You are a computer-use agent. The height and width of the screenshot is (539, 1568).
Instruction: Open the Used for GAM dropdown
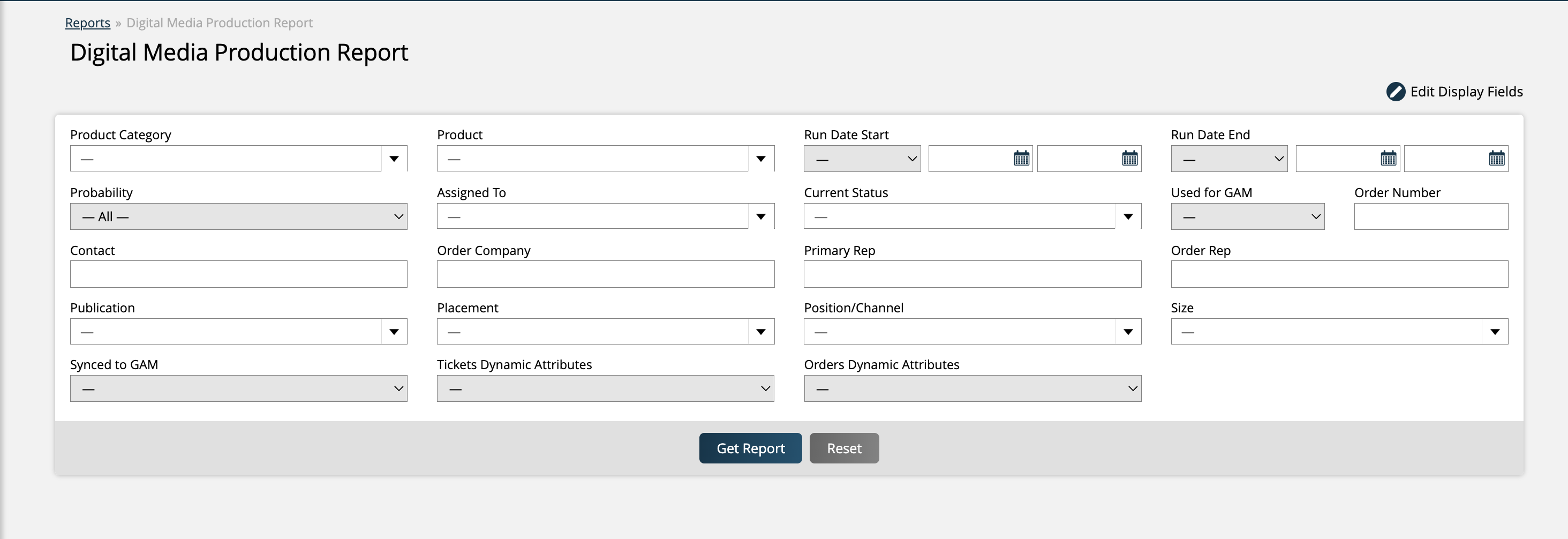(1247, 217)
